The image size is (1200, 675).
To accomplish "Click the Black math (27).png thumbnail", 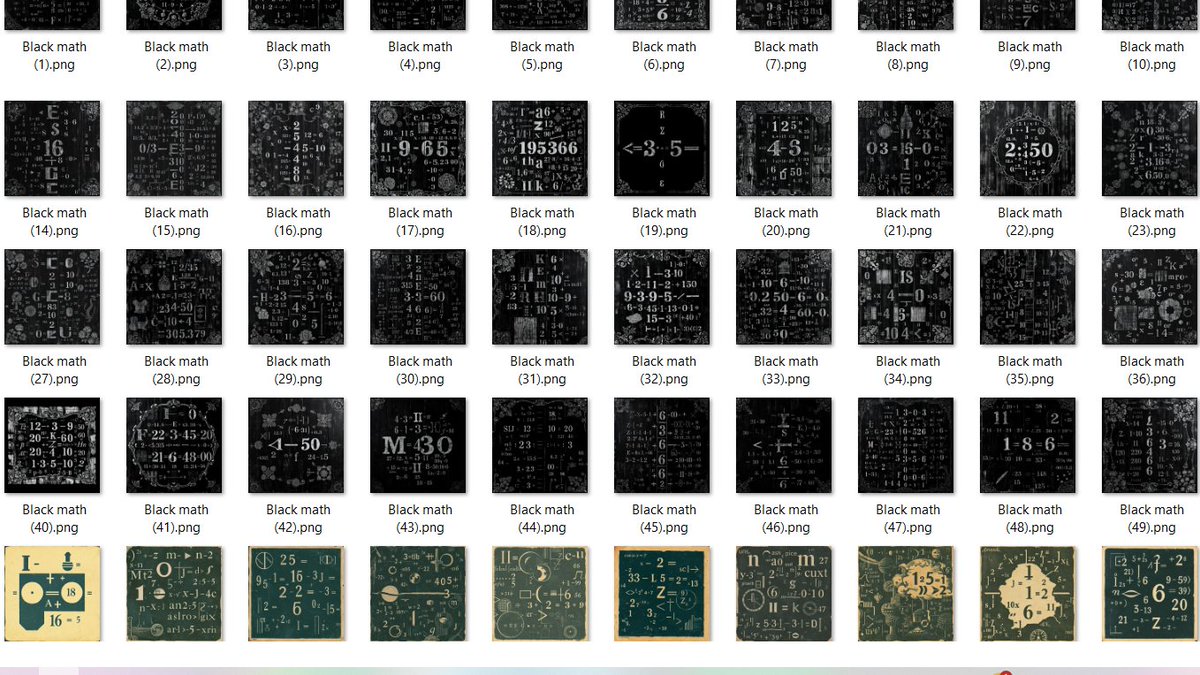I will click(x=53, y=297).
